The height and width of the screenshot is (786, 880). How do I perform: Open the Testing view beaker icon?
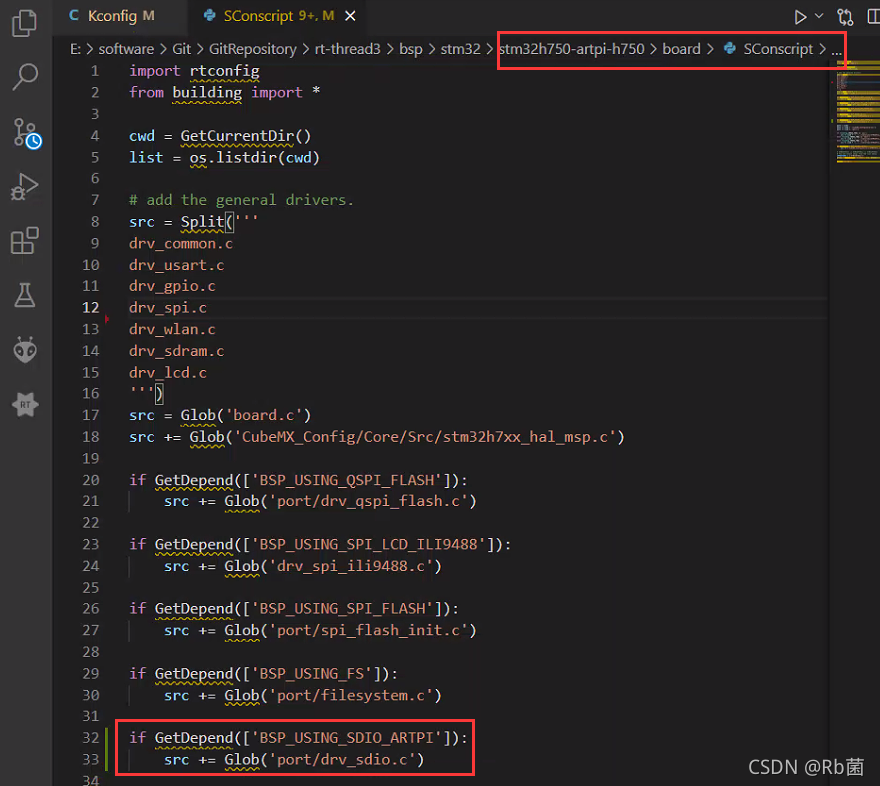pyautogui.click(x=25, y=295)
